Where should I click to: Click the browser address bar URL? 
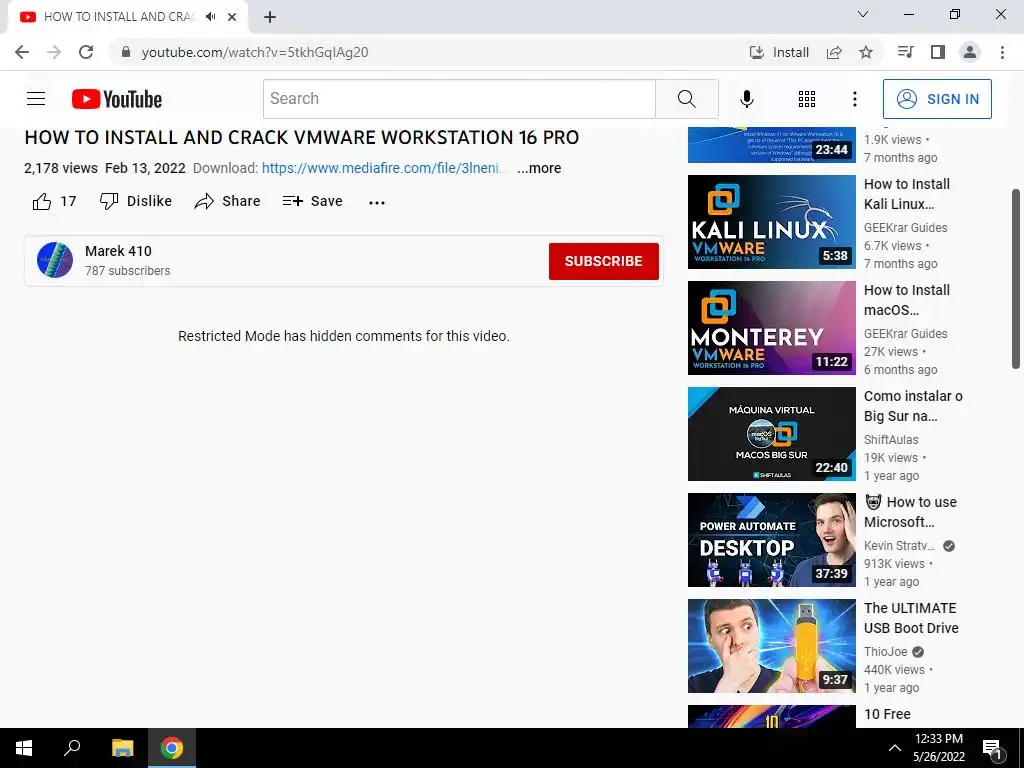(255, 52)
